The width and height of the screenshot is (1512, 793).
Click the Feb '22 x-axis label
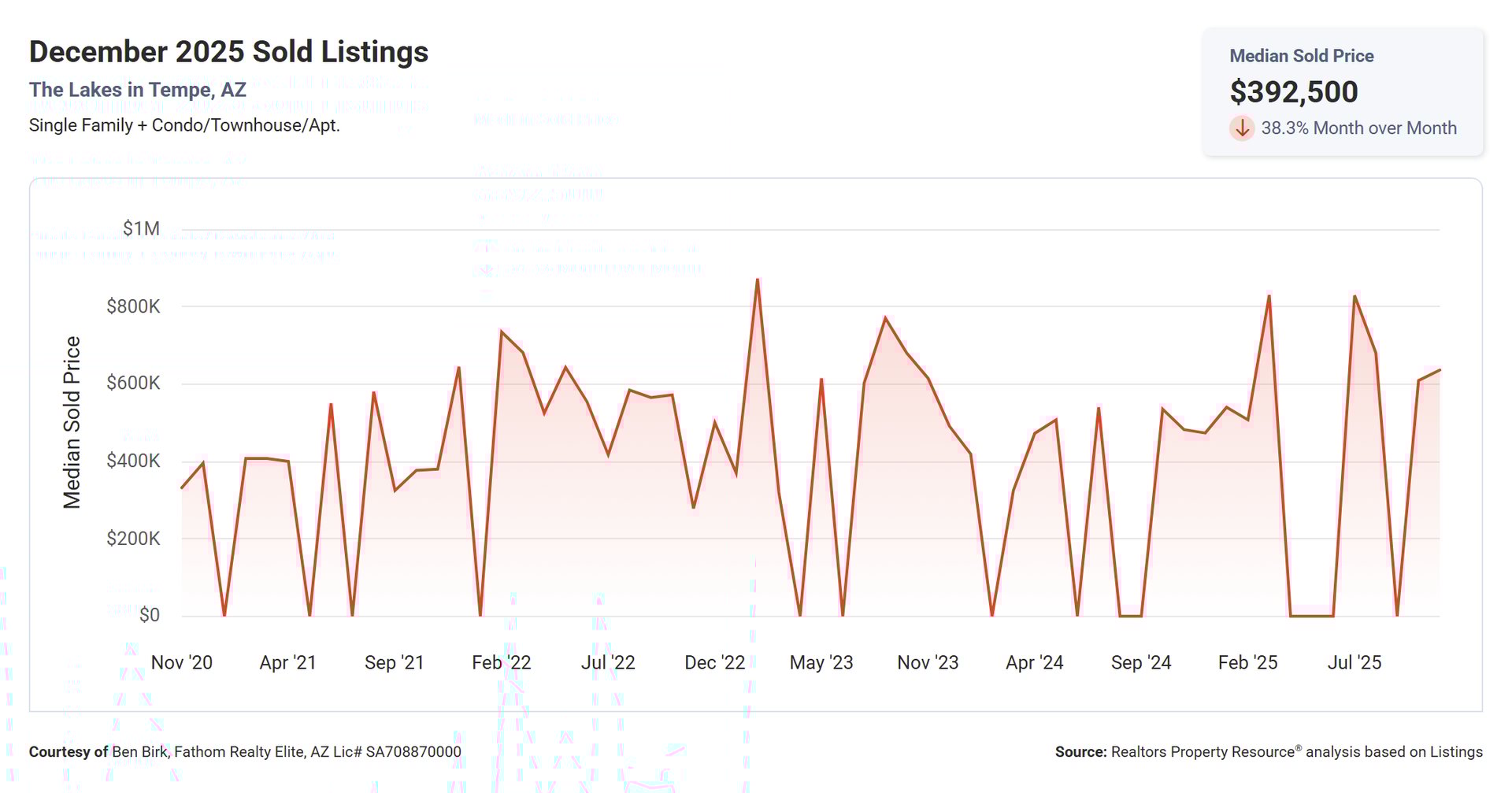(501, 662)
